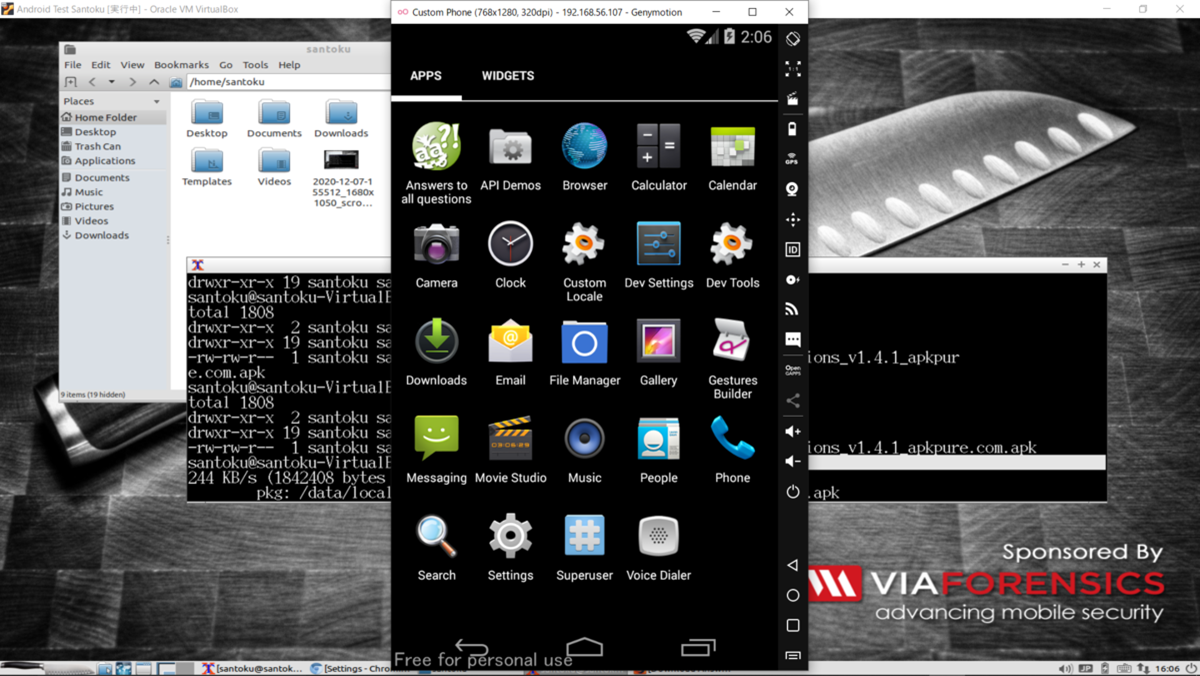Click santoku@santok terminal taskbar entry
1200x676 pixels.
click(x=252, y=668)
